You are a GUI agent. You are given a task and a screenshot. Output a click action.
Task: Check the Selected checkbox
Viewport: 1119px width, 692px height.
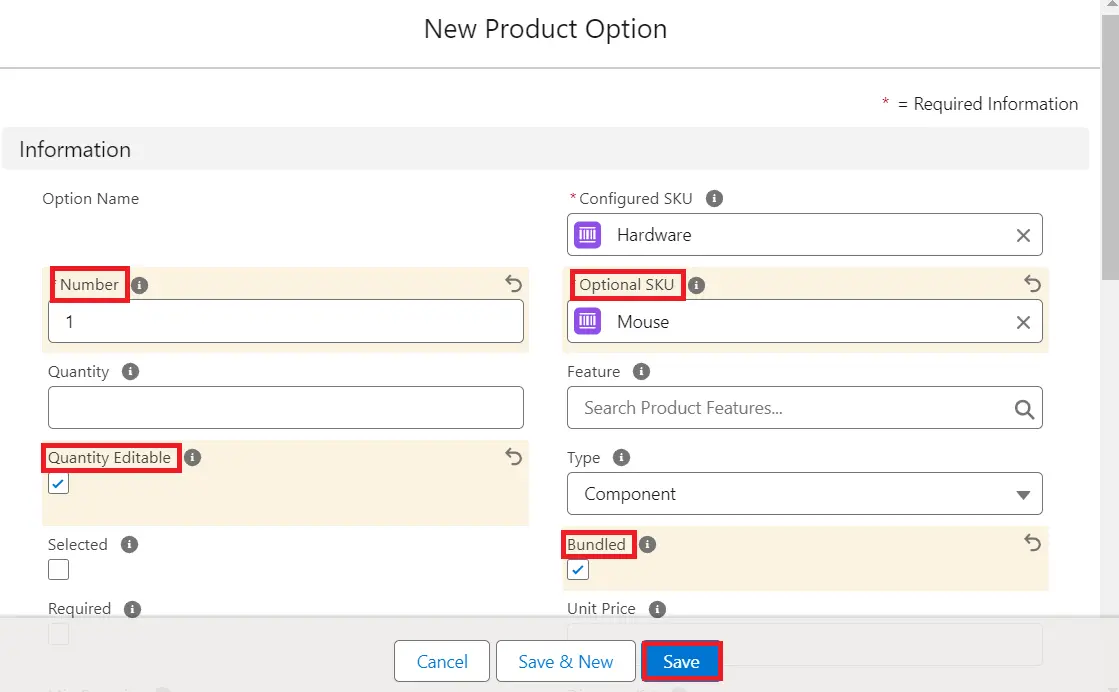[59, 570]
